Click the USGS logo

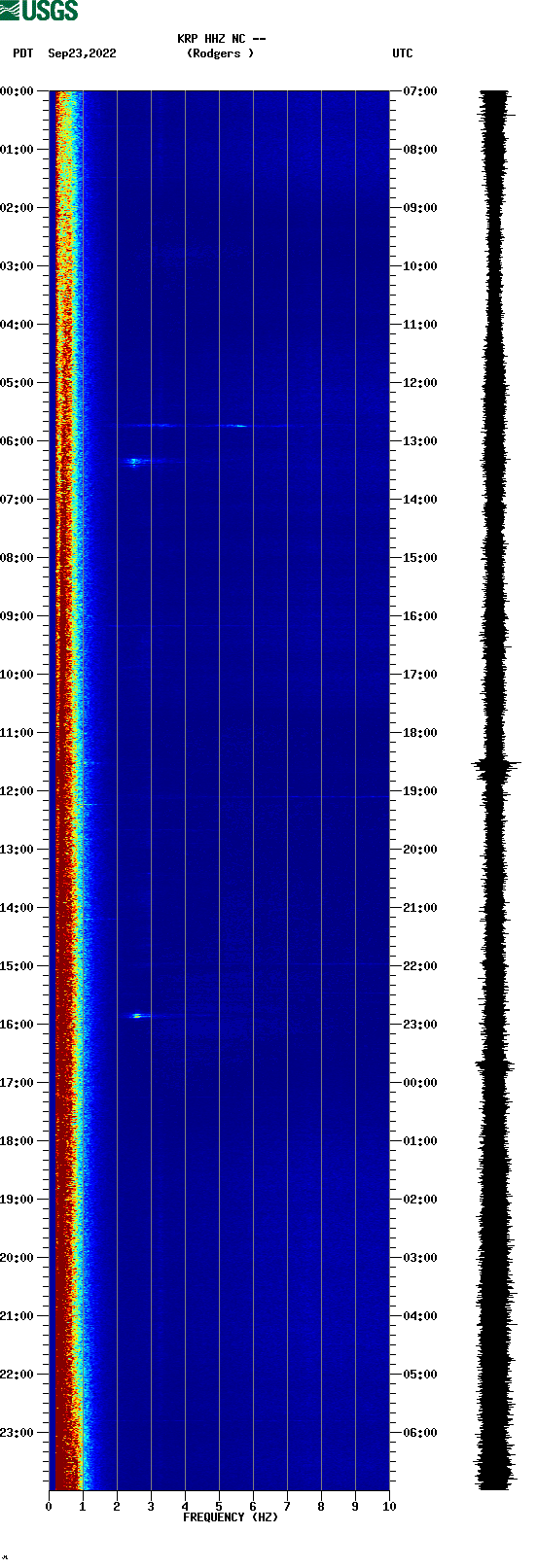pyautogui.click(x=39, y=11)
